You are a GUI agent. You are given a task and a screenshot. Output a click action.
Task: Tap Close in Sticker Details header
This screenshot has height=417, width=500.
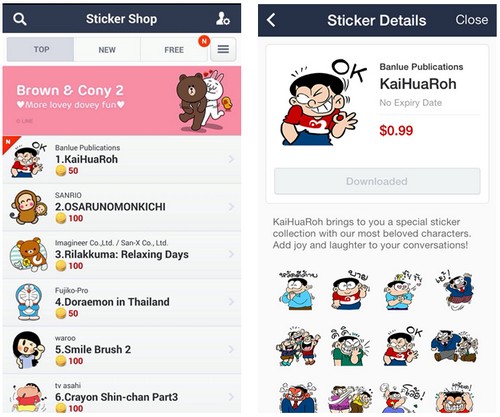point(472,20)
